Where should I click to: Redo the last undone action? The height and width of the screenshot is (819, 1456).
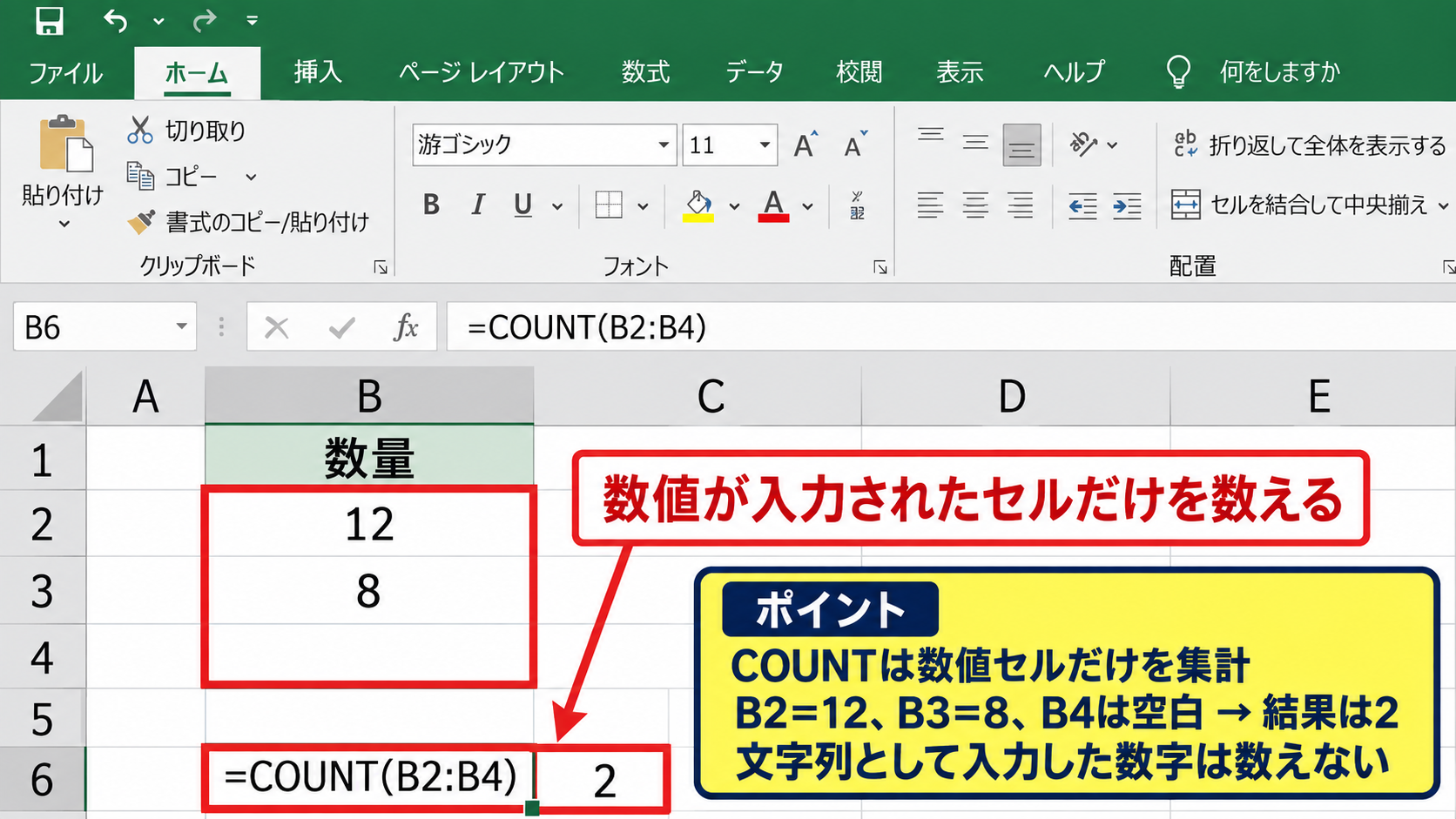(205, 20)
